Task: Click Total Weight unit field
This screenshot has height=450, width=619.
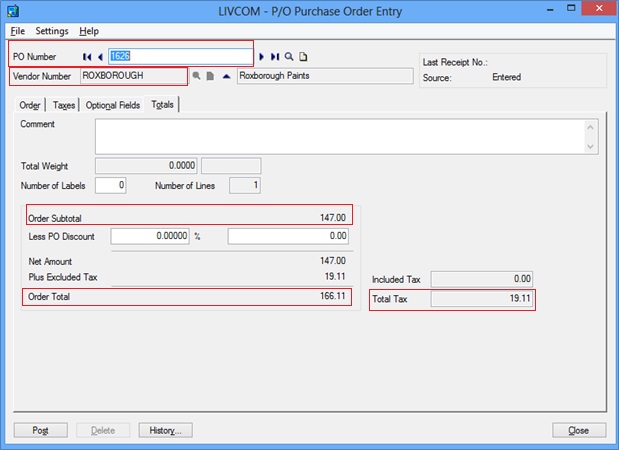Action: 231,165
